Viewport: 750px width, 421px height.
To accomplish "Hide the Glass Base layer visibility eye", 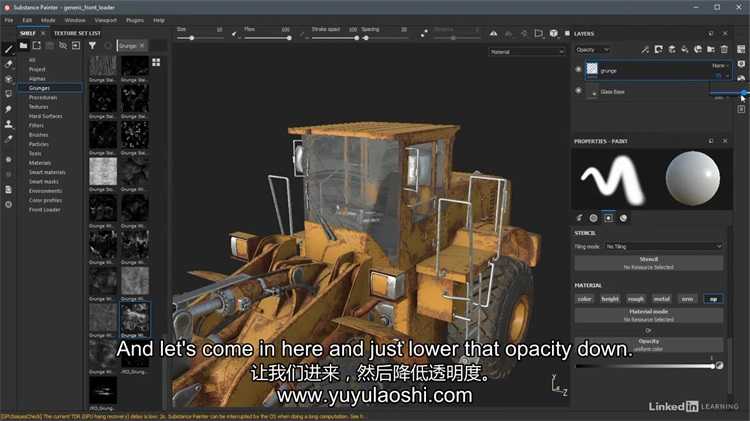I will pos(578,90).
